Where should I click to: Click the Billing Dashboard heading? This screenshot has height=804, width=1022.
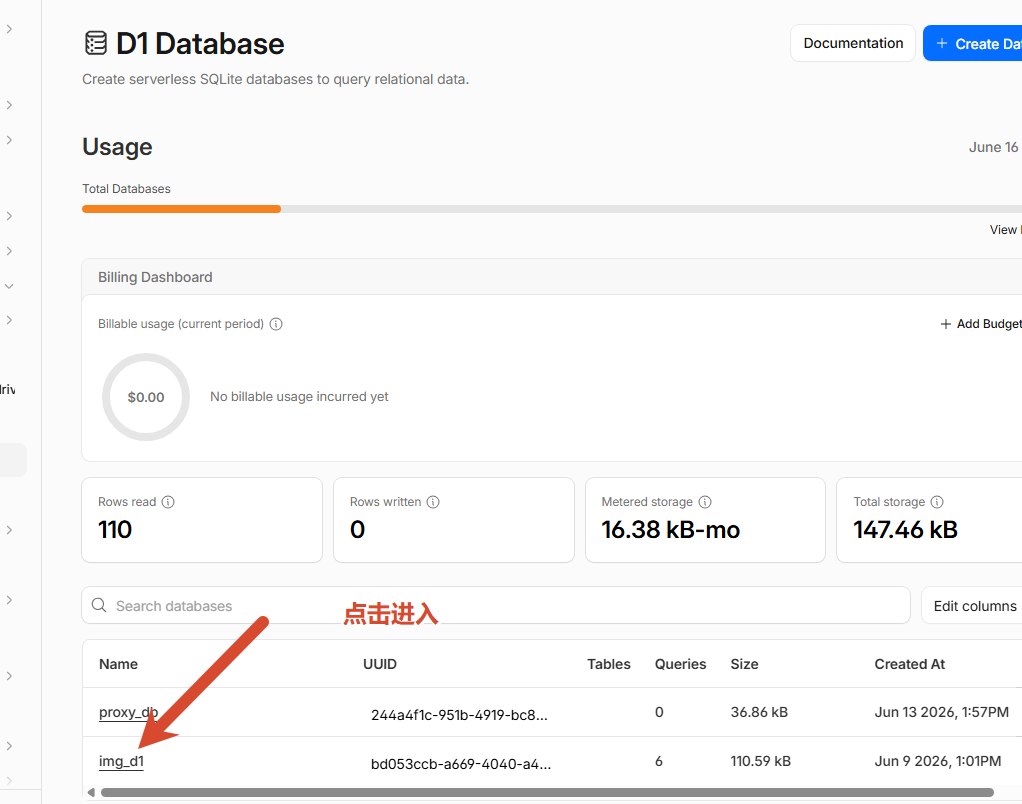click(155, 277)
